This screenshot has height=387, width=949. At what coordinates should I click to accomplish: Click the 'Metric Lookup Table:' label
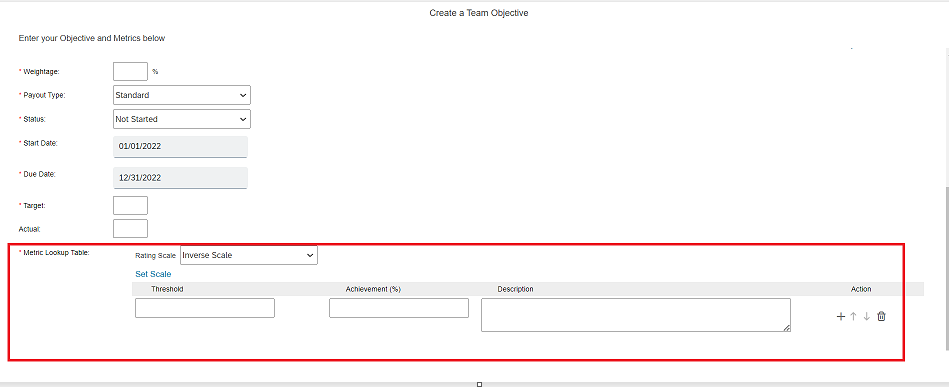[x=56, y=253]
